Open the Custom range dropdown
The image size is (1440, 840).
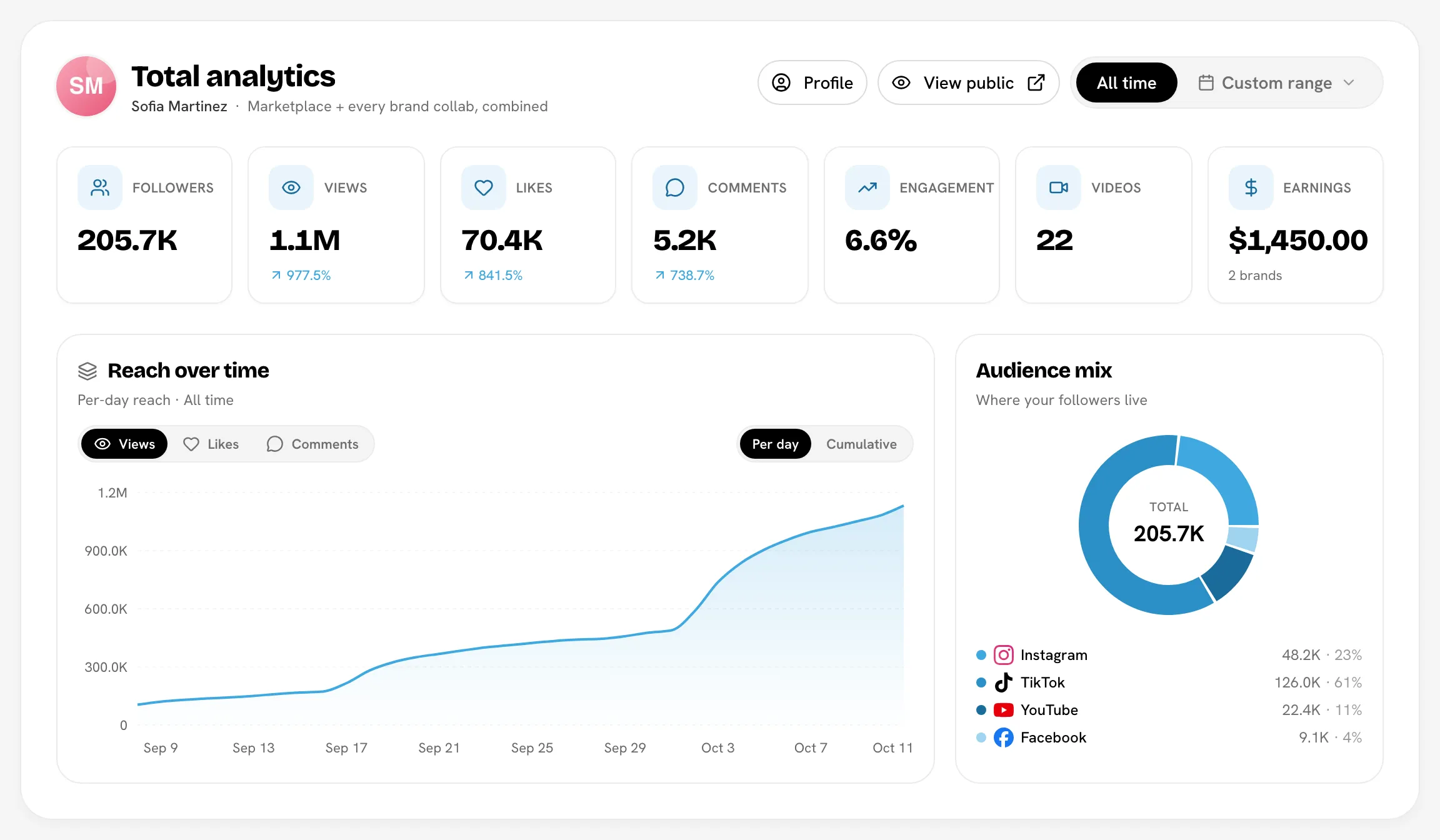1277,82
